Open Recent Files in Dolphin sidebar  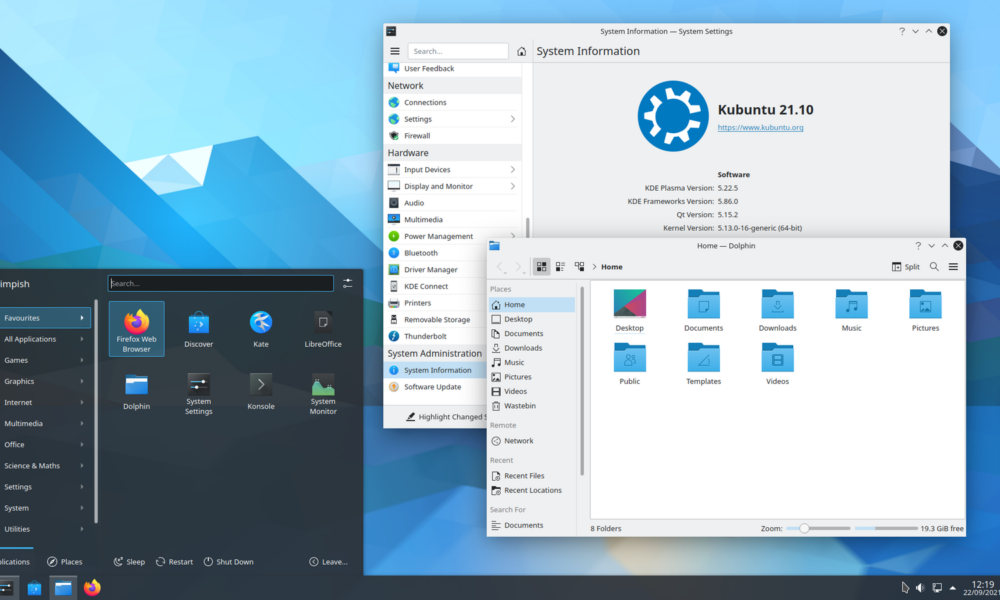pos(532,476)
